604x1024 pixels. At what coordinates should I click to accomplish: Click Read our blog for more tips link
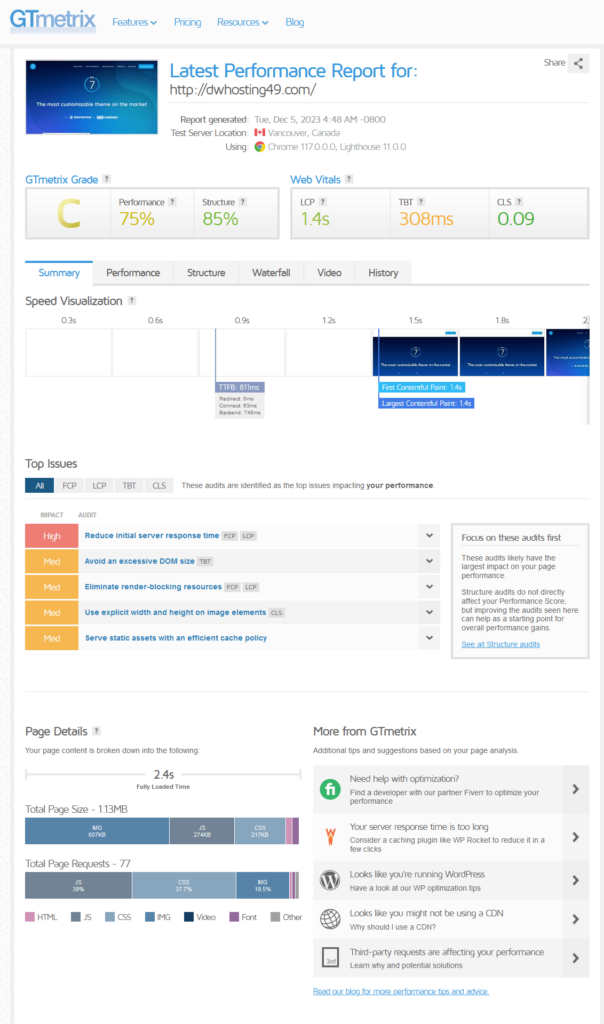click(401, 991)
